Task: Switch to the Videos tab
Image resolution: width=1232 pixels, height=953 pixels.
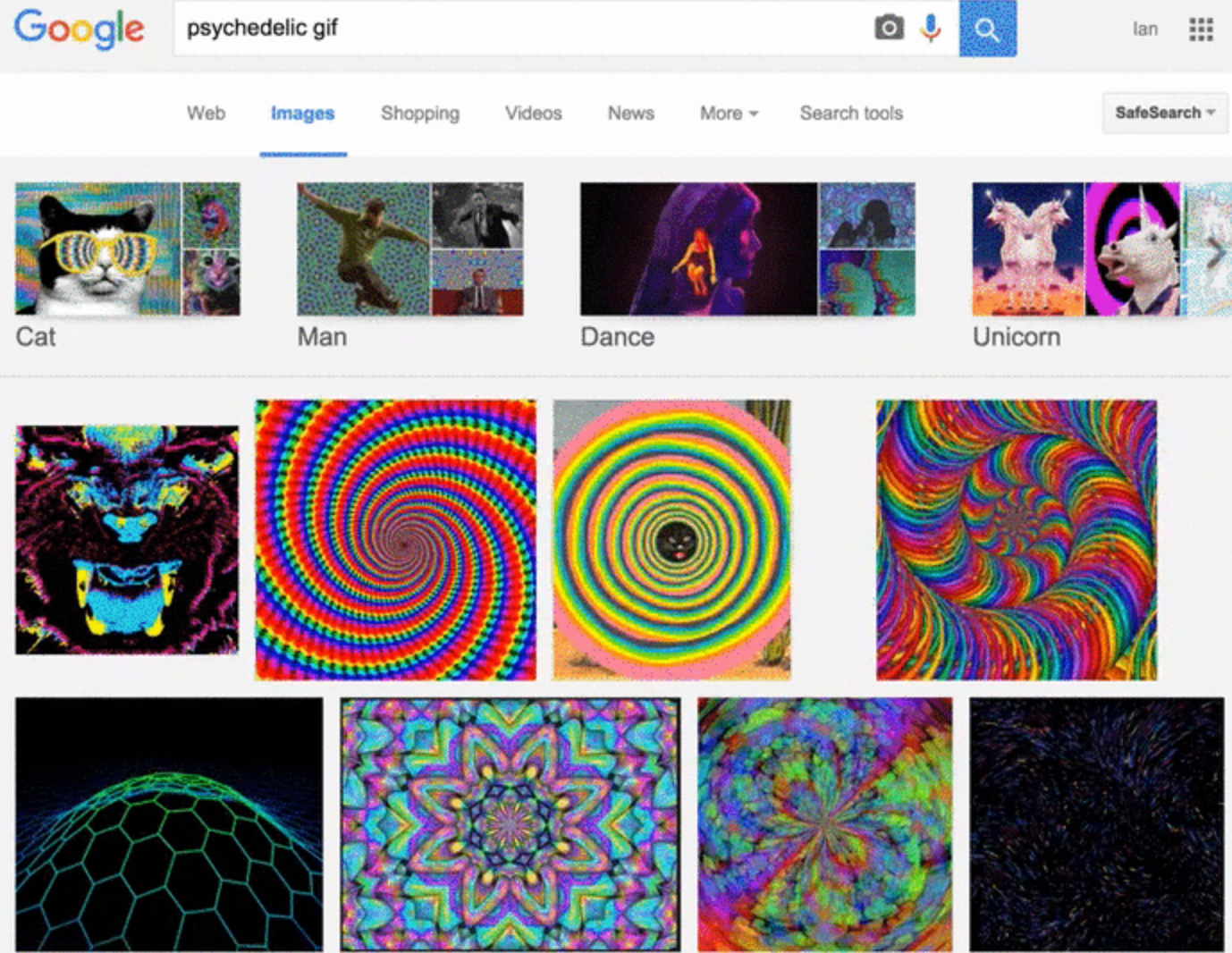Action: click(x=533, y=113)
